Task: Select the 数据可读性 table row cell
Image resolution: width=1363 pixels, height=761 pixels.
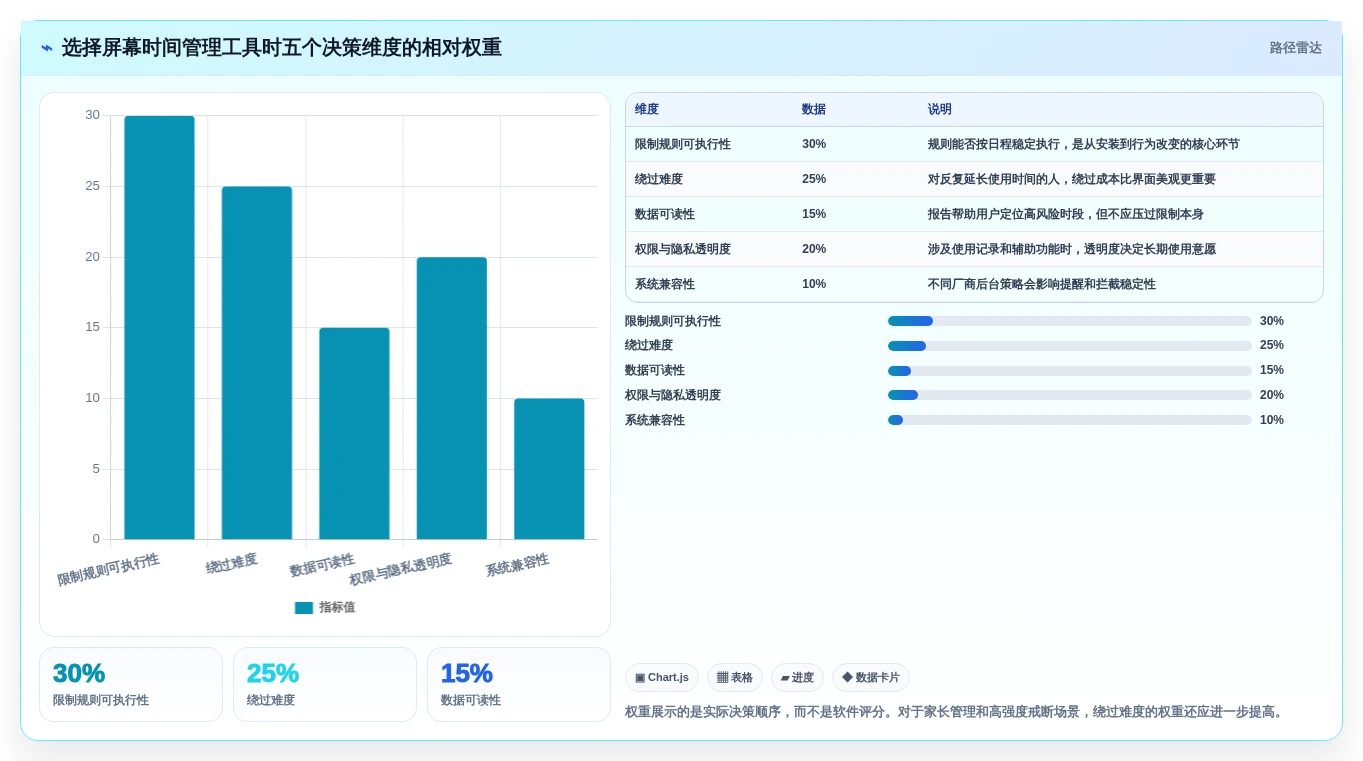Action: click(665, 215)
